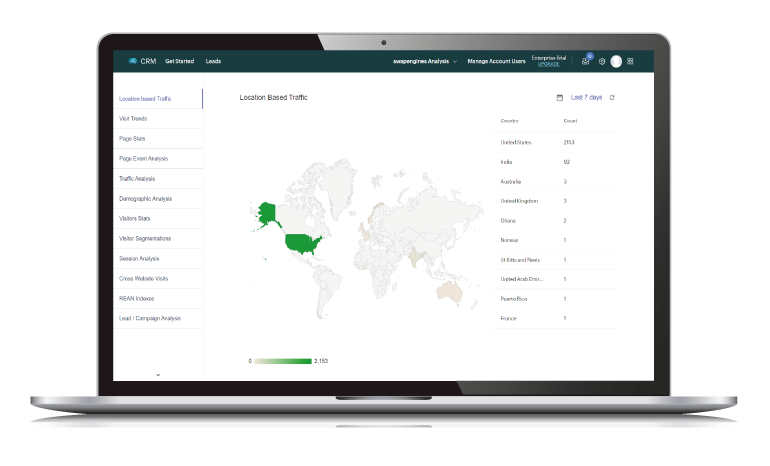Screen dimensions: 770x466
Task: Click Manage Account Users
Action: click(x=496, y=61)
